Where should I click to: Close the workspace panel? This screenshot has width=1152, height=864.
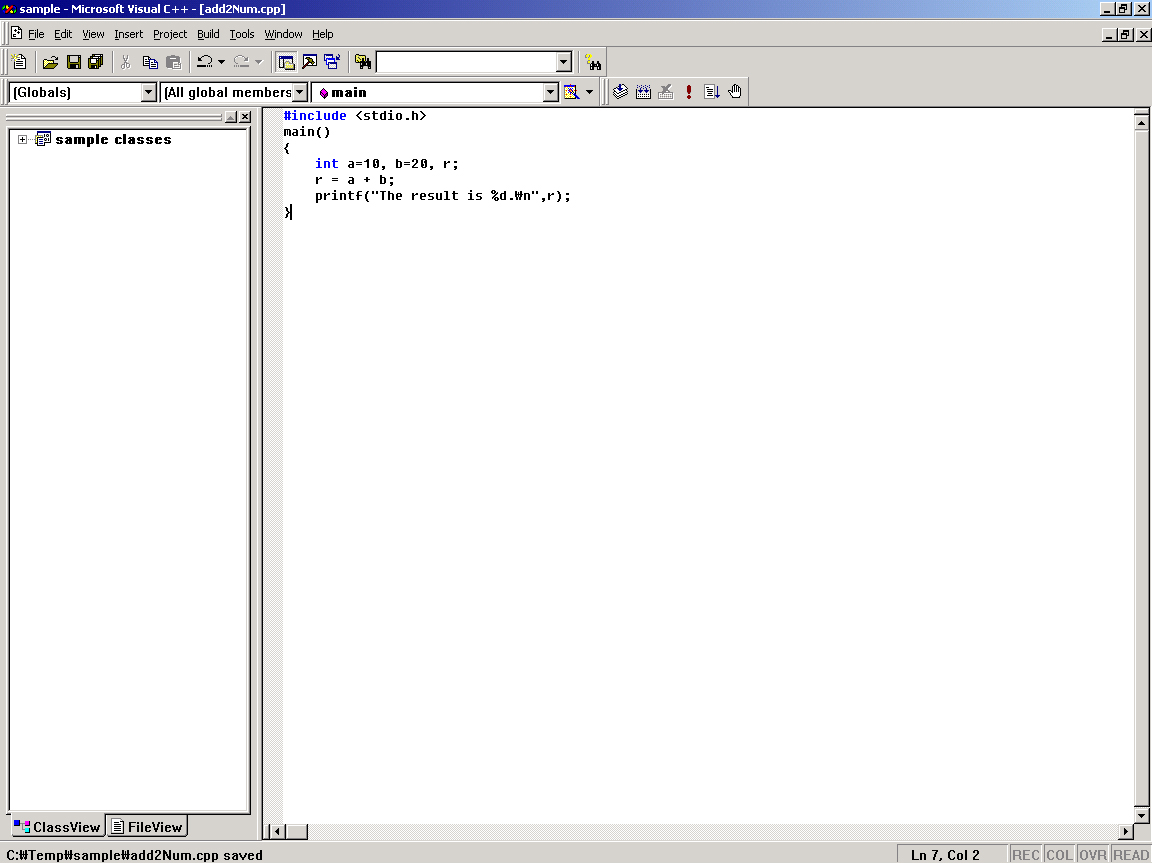click(x=245, y=117)
